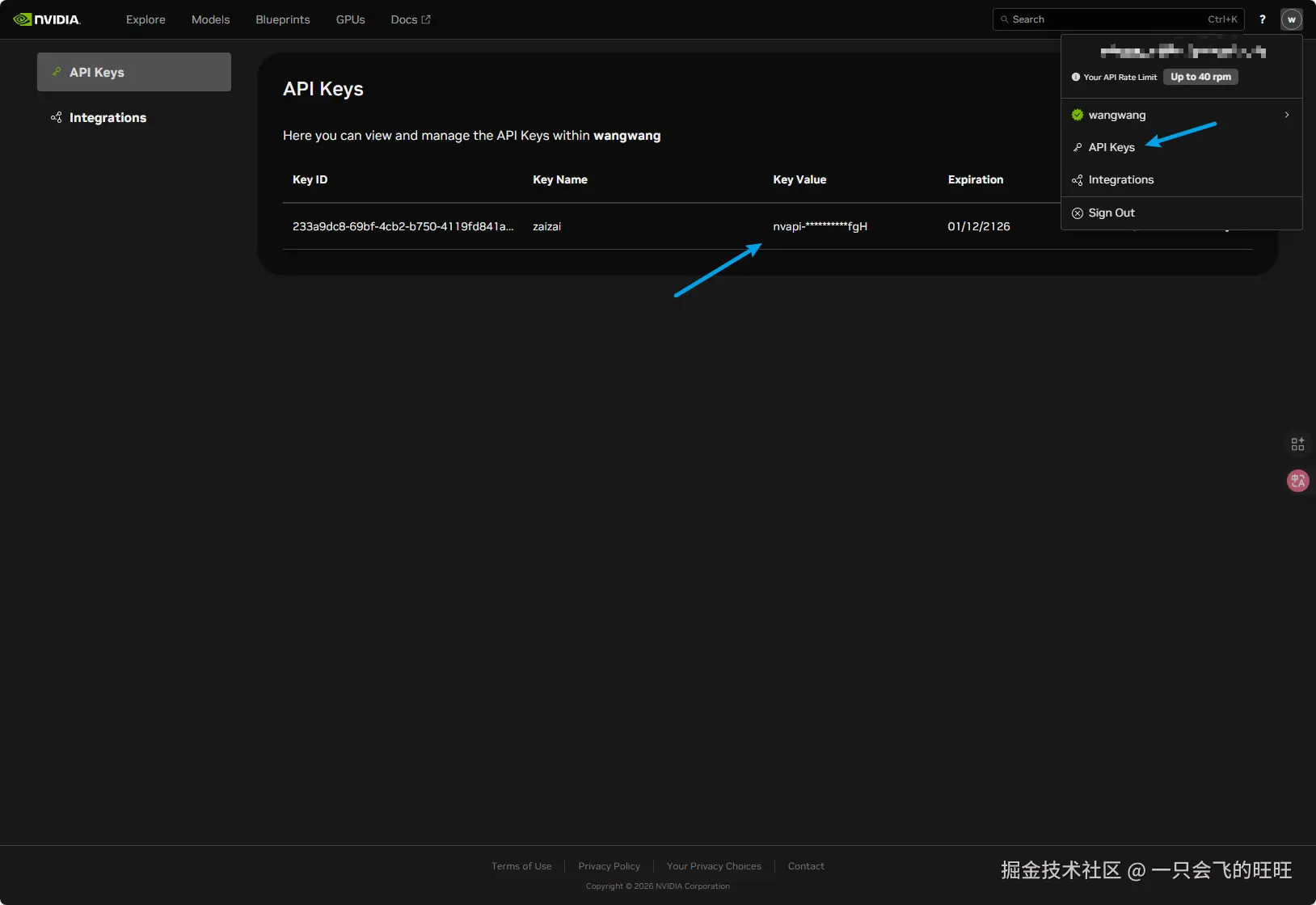Screen dimensions: 1316x905
Task: Choose API Keys in the account dropdown menu
Action: click(1182, 147)
